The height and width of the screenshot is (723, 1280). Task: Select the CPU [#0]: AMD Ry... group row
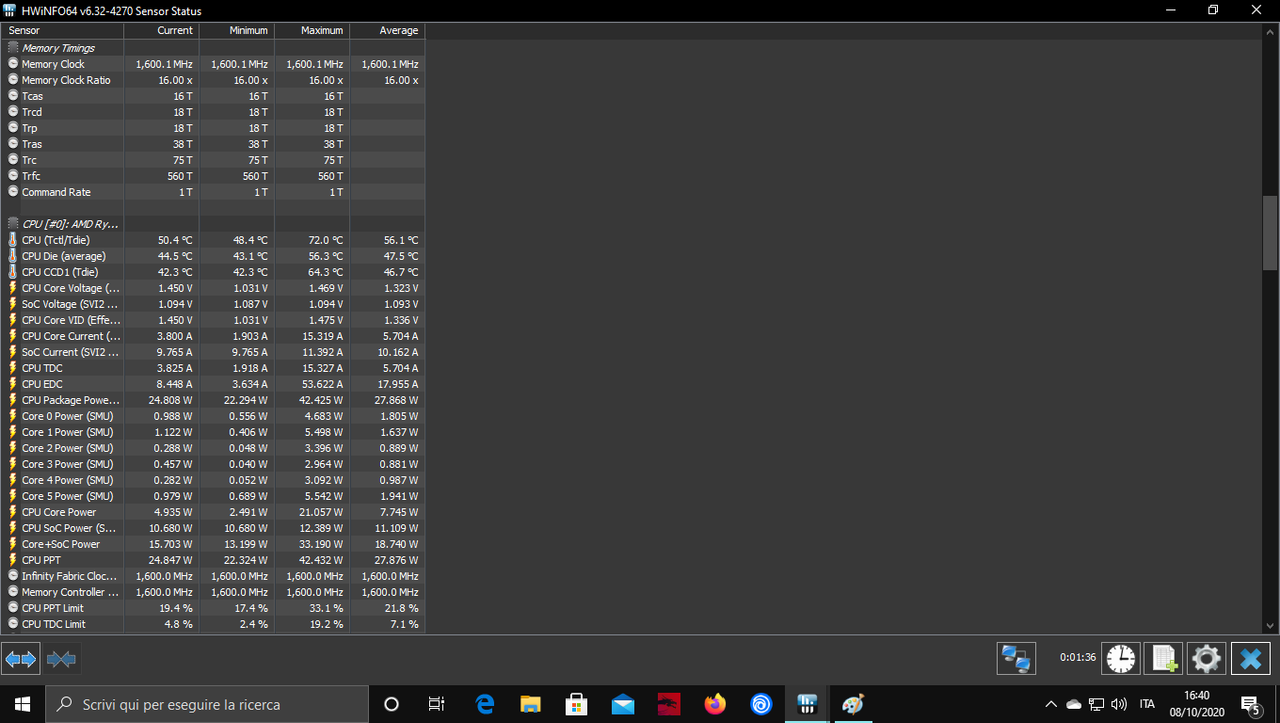[x=212, y=224]
